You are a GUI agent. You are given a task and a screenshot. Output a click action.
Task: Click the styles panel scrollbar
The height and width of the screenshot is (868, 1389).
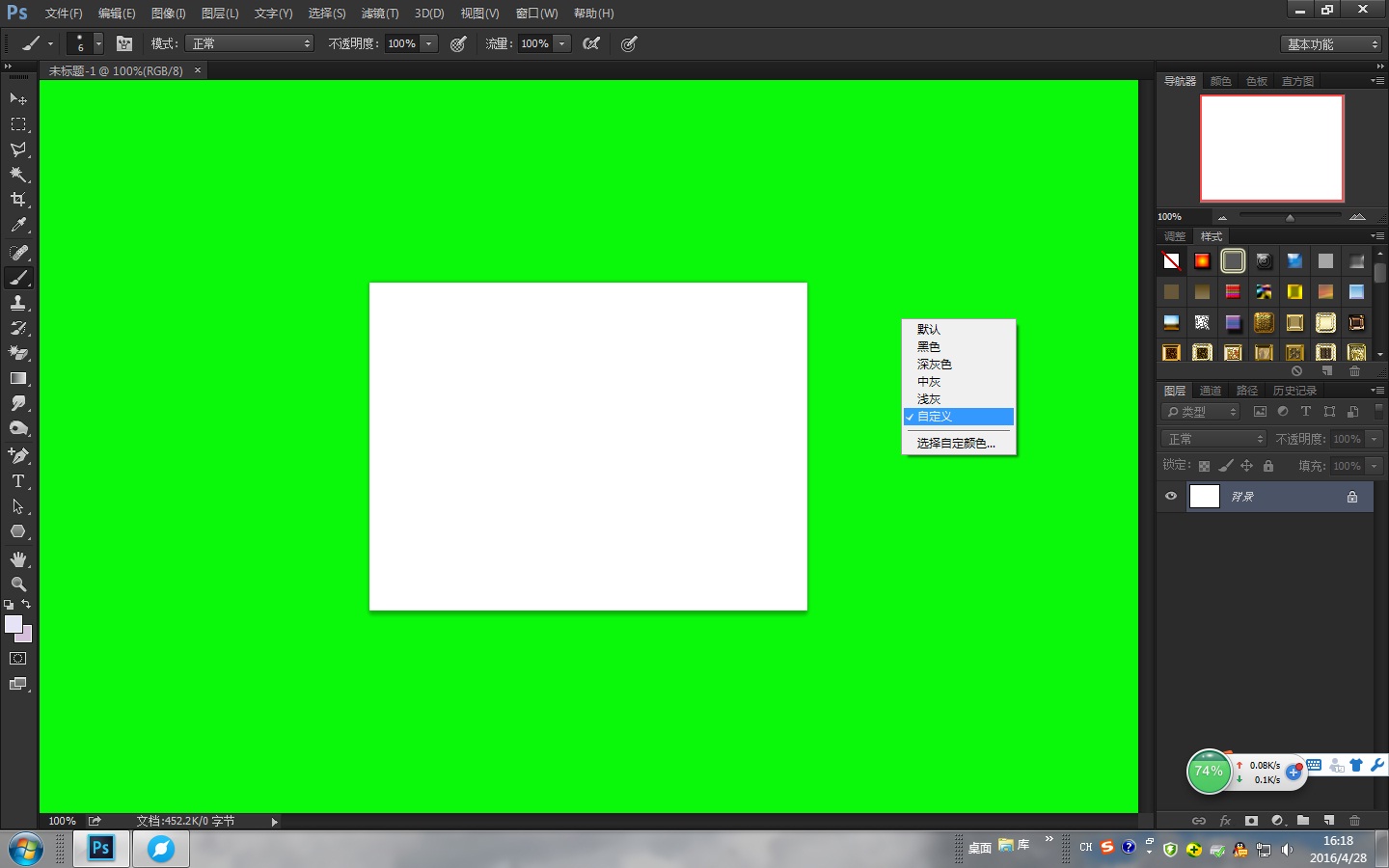tap(1379, 273)
